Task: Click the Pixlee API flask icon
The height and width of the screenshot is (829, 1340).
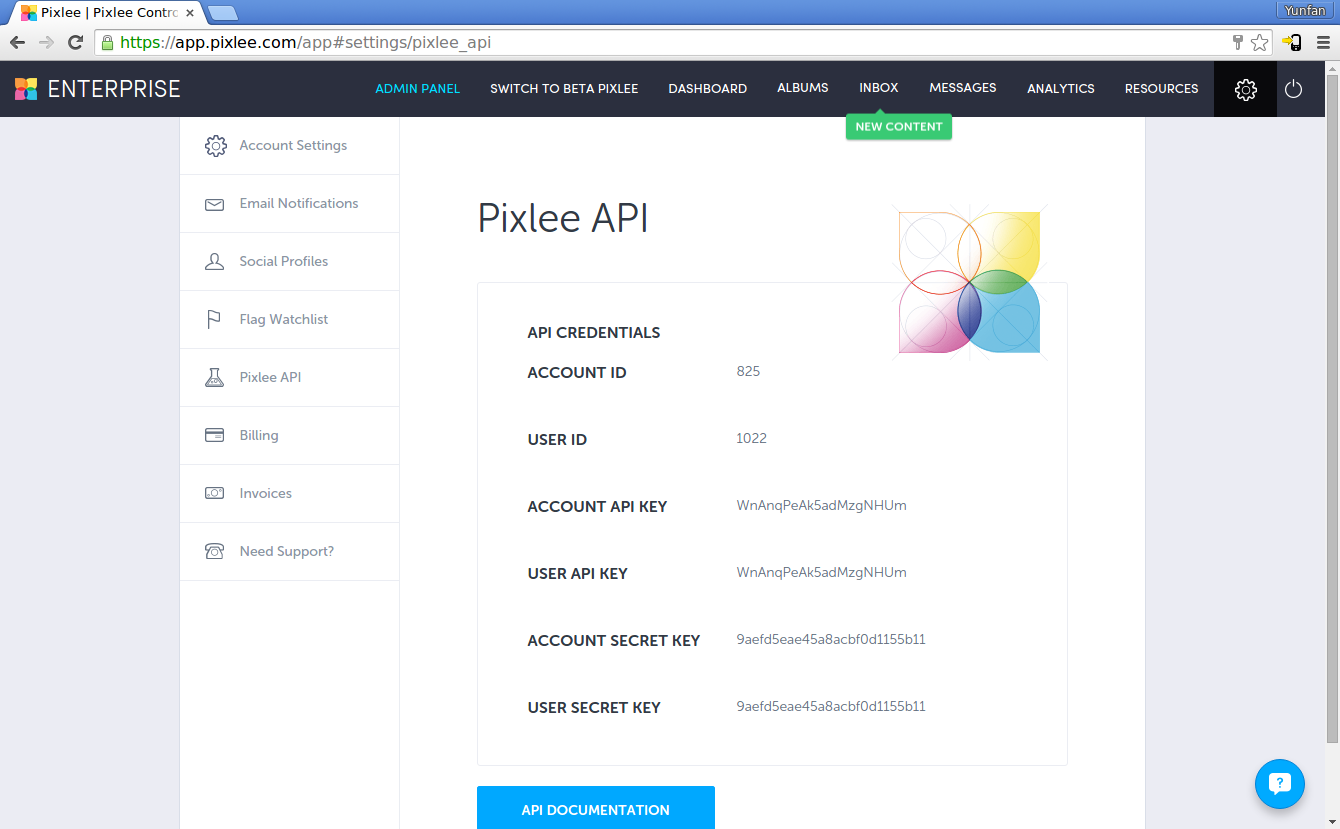Action: coord(214,378)
